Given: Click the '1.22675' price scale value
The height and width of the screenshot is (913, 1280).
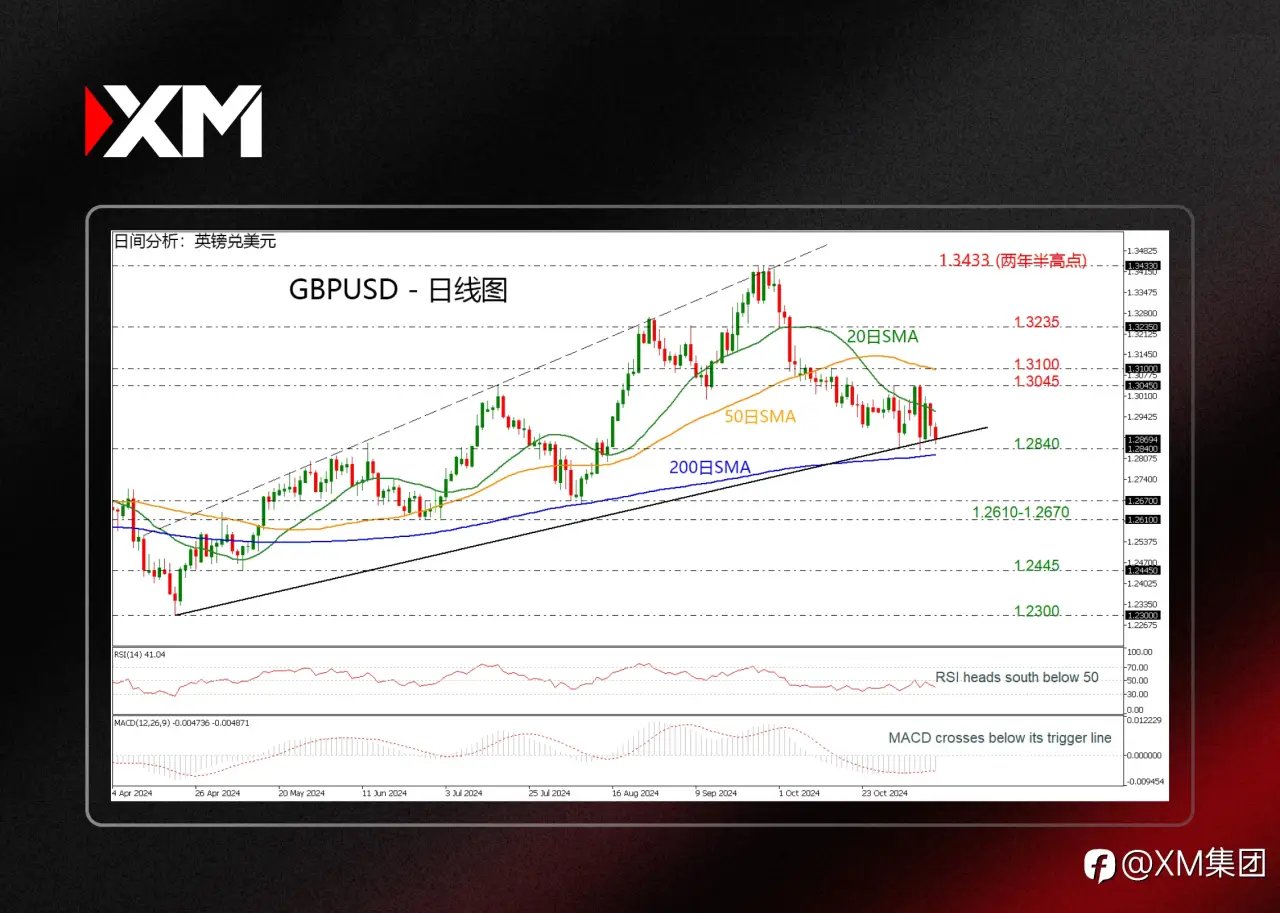Looking at the screenshot, I should [1142, 626].
